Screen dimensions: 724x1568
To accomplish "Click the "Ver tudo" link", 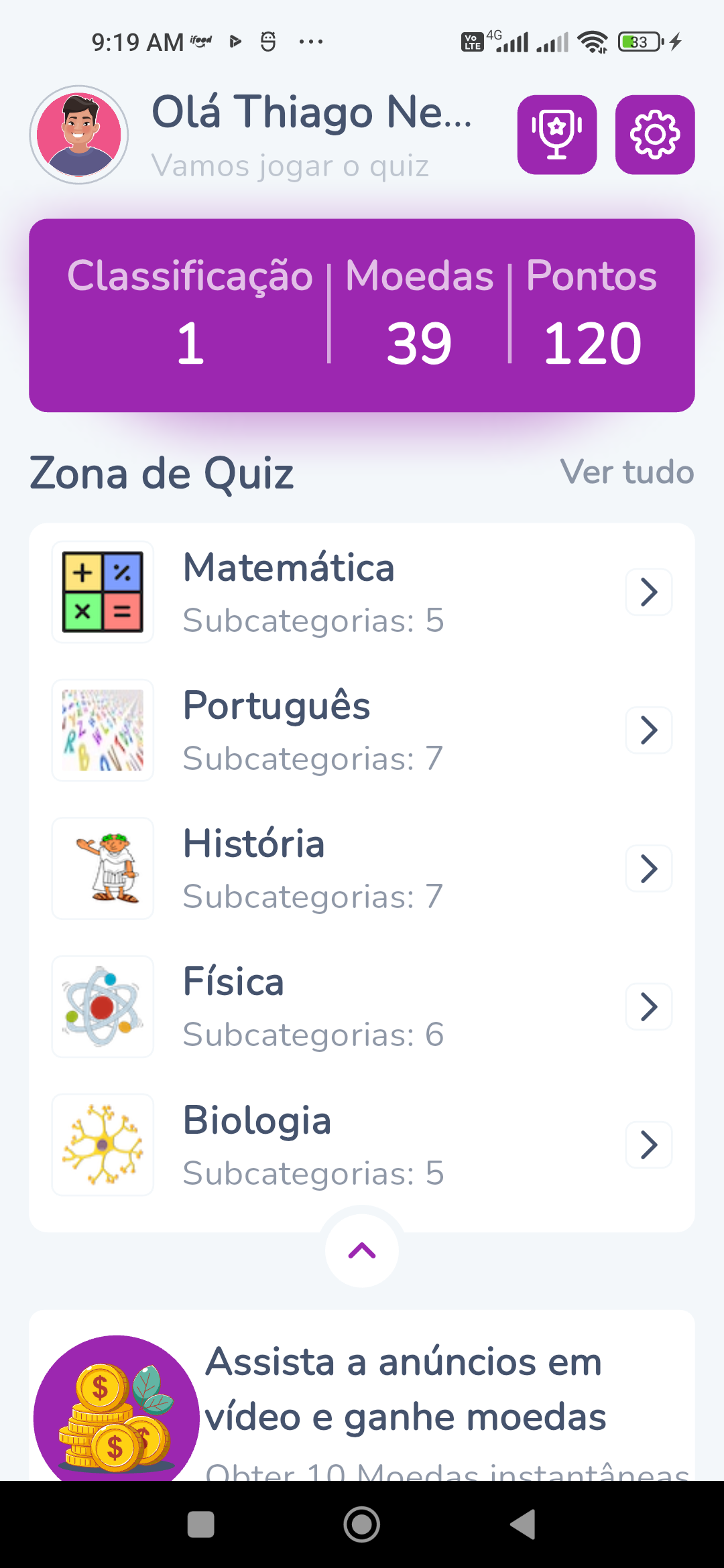I will (627, 472).
